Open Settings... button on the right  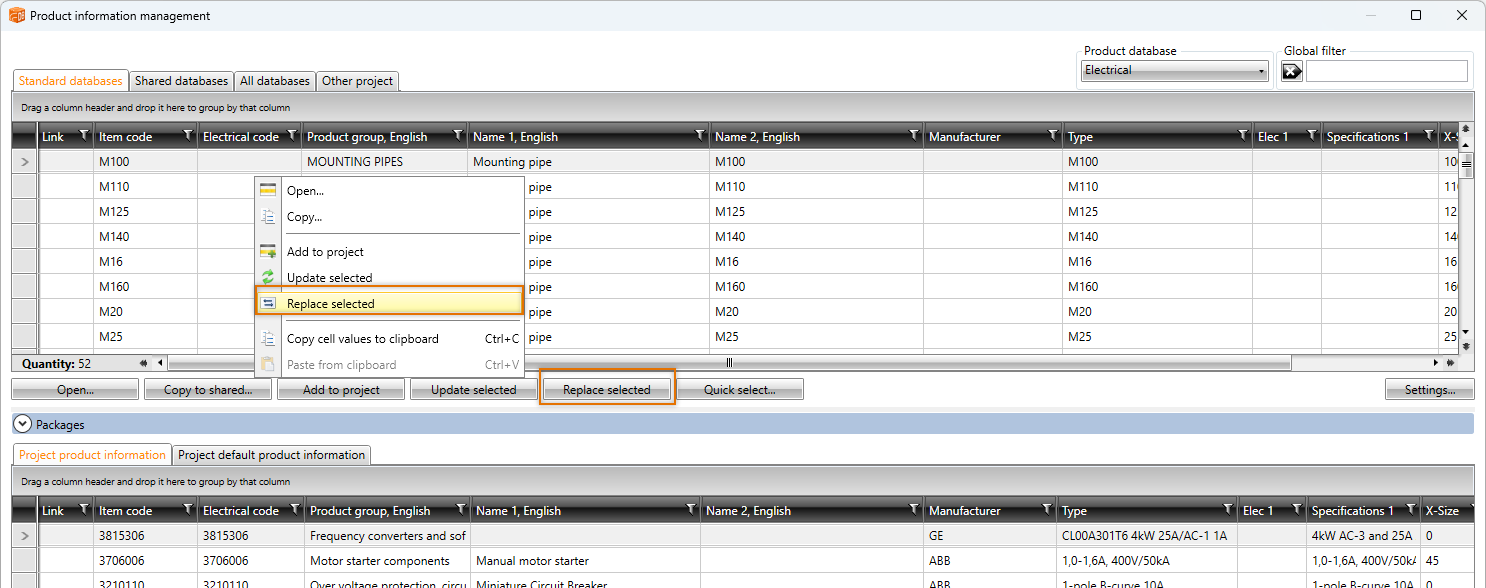coord(1429,390)
